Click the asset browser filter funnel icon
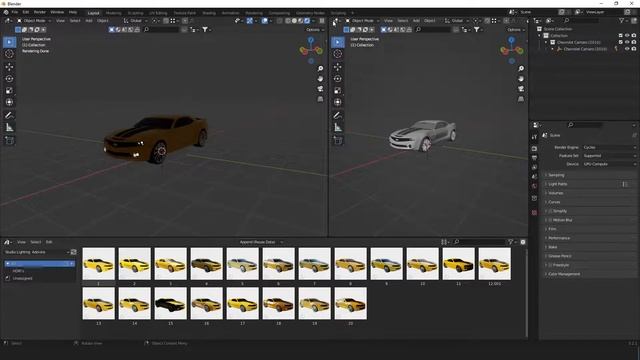The width and height of the screenshot is (640, 360). (510, 242)
